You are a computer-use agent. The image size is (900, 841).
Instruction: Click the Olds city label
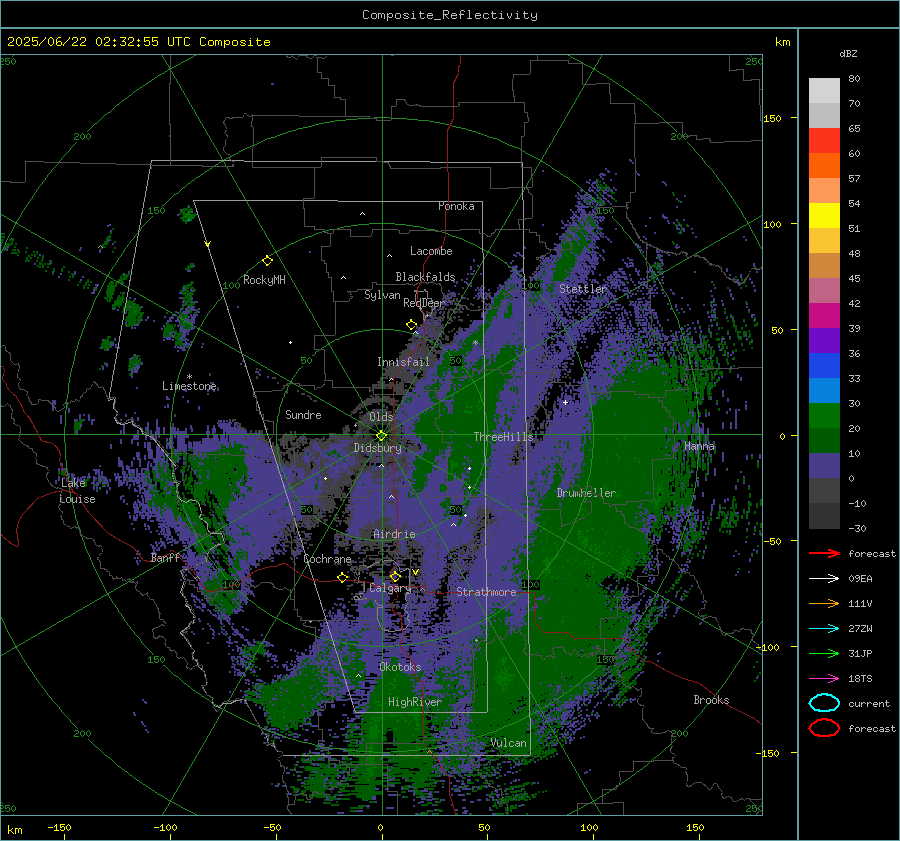coord(381,417)
